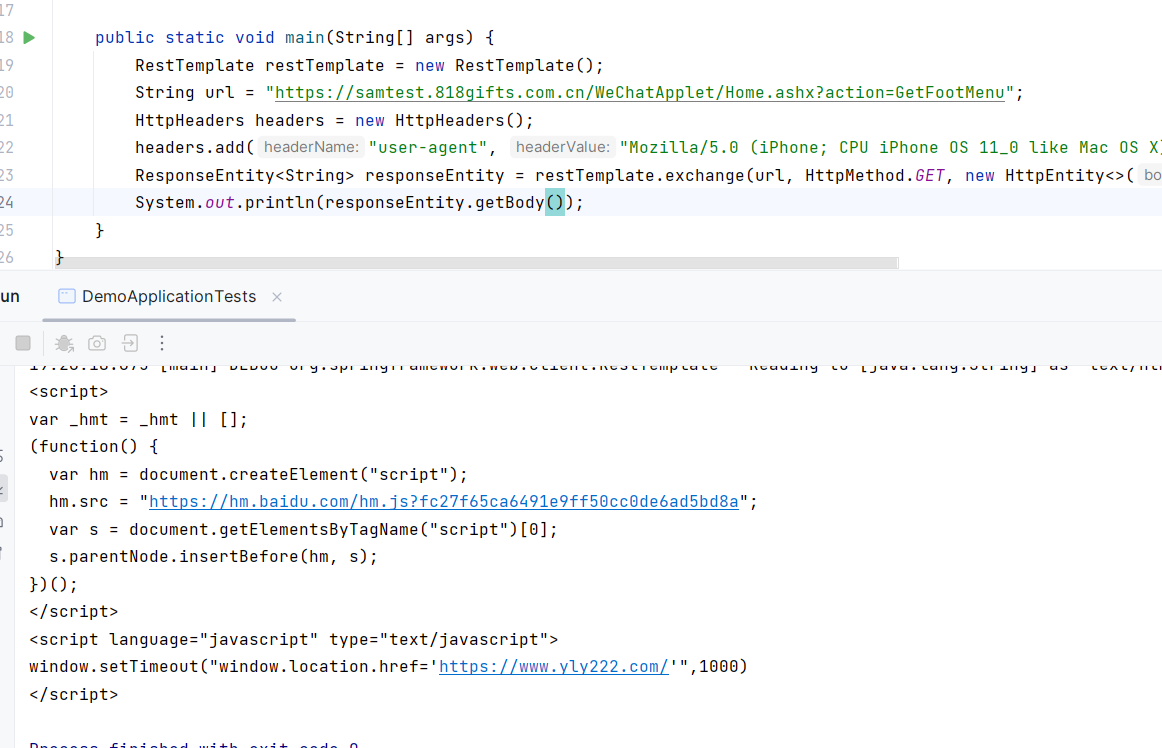Click "hm.src =" in console output
Image resolution: width=1162 pixels, height=748 pixels.
(x=89, y=502)
